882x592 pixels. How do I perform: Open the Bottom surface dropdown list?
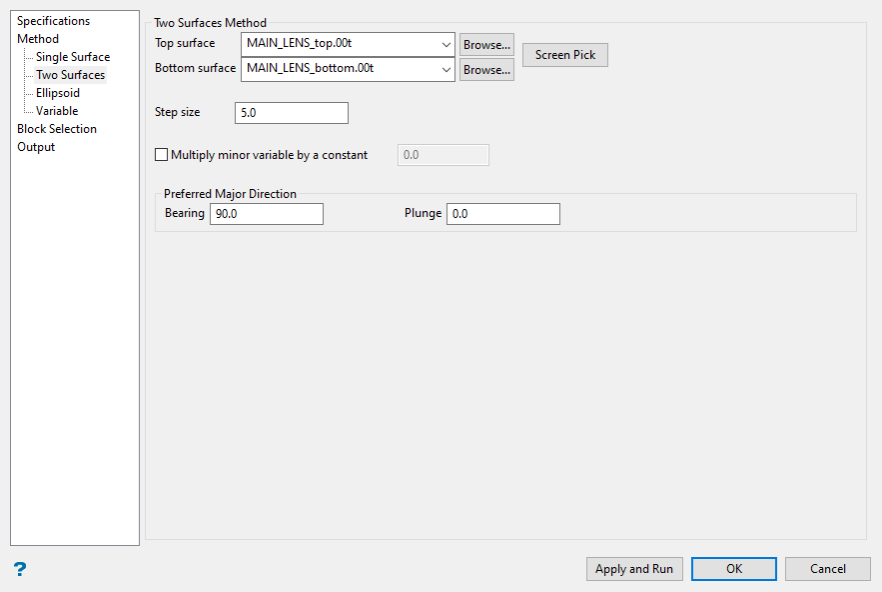click(x=446, y=70)
